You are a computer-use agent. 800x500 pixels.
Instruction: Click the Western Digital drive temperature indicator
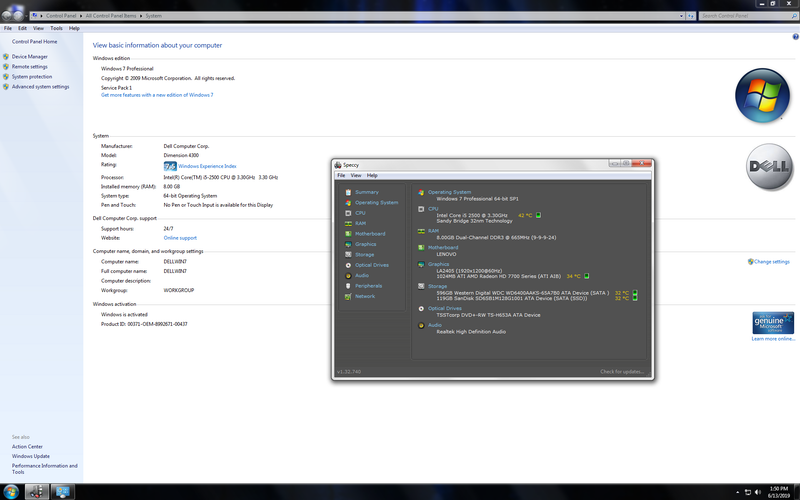coord(635,293)
